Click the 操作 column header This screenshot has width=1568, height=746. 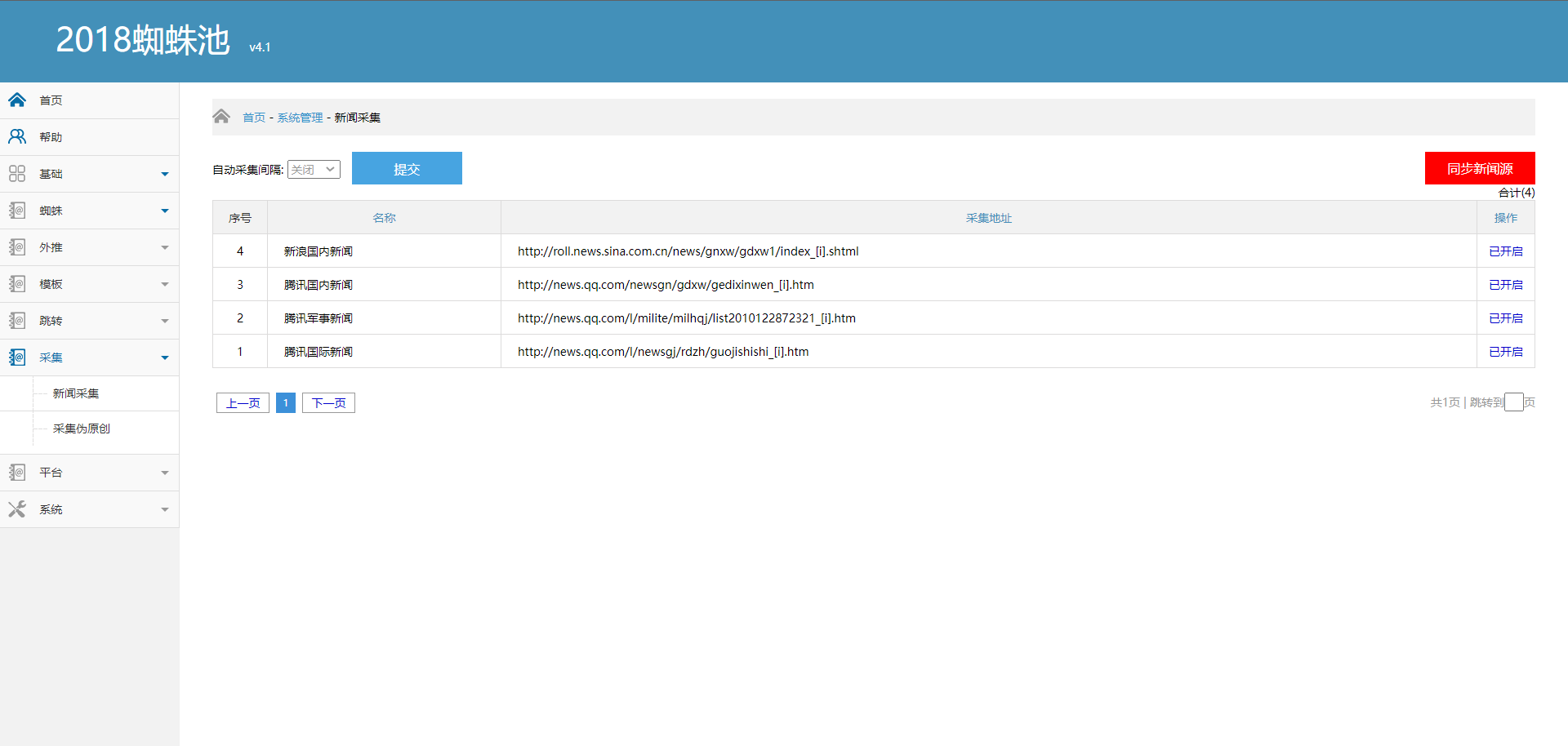1506,218
